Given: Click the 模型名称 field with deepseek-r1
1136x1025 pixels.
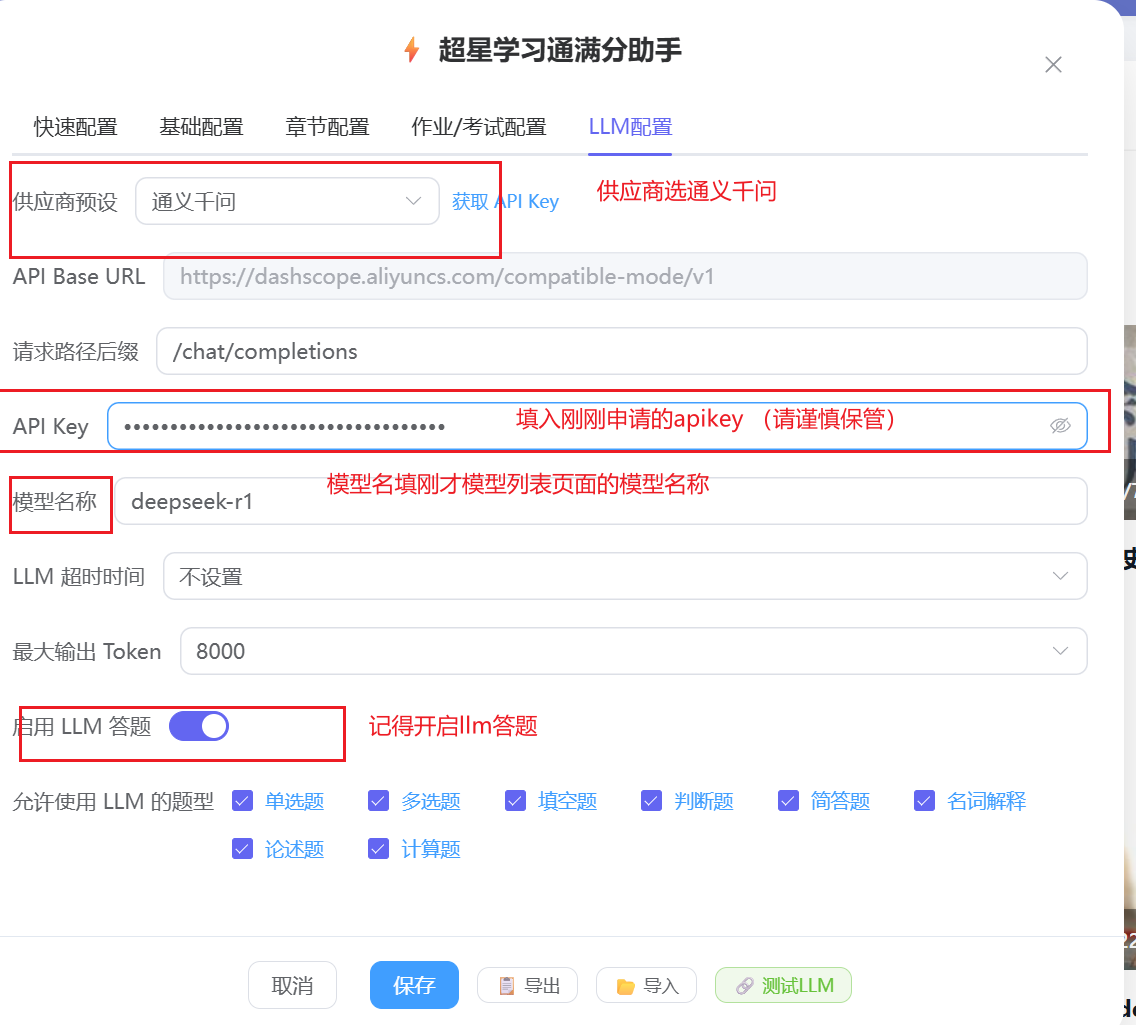Looking at the screenshot, I should pos(601,501).
